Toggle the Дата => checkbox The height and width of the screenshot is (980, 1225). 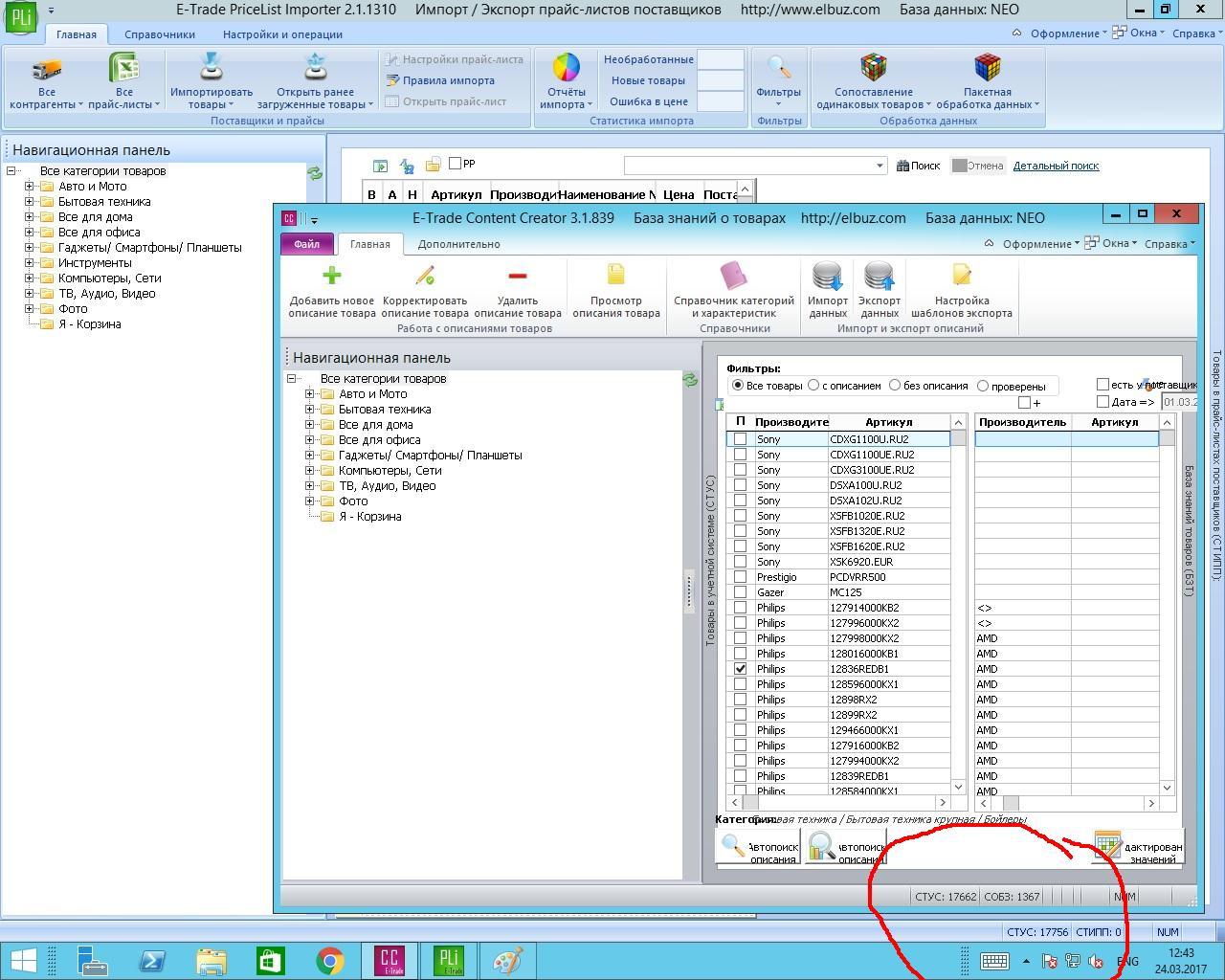coord(1102,402)
